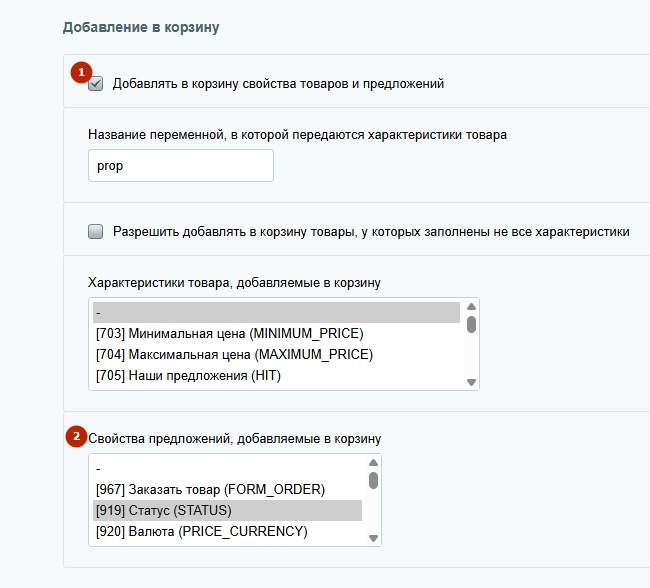This screenshot has height=588, width=650.
Task: Enable 'Разрешить добавлять в корзину товары' checkbox
Action: click(x=96, y=231)
